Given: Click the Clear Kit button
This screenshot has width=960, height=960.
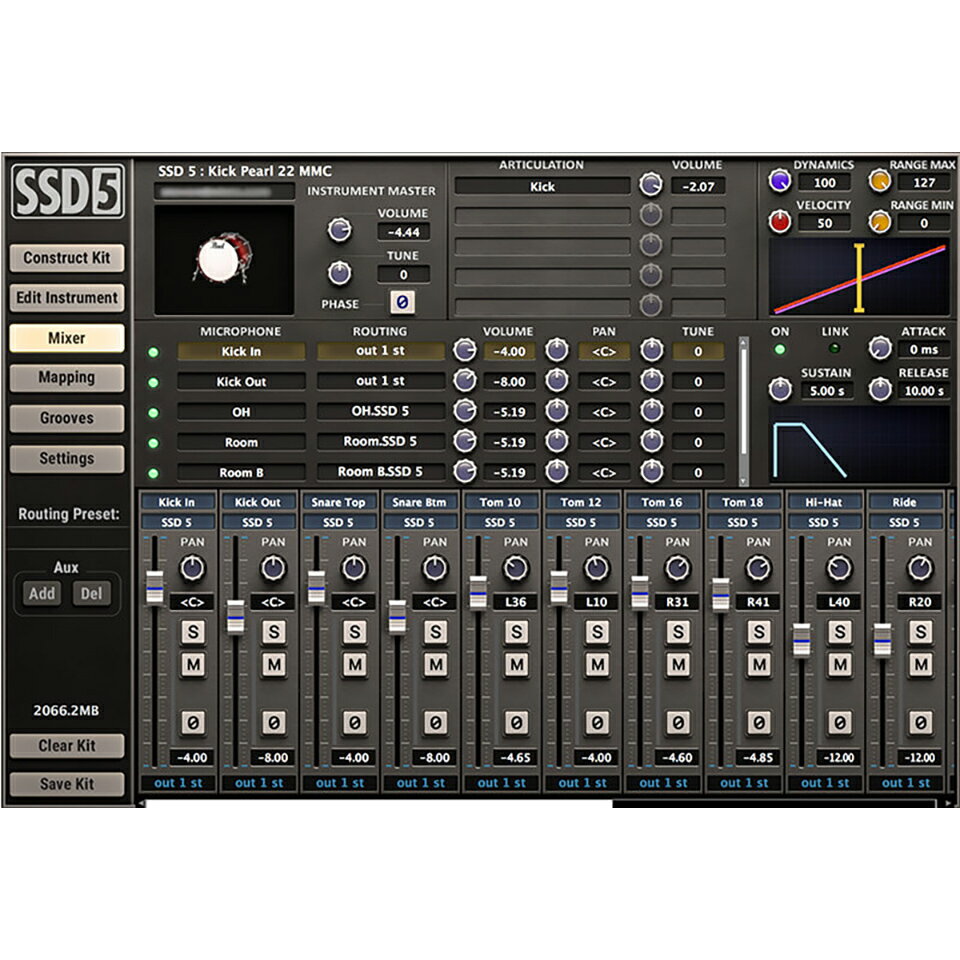Looking at the screenshot, I should pyautogui.click(x=67, y=746).
